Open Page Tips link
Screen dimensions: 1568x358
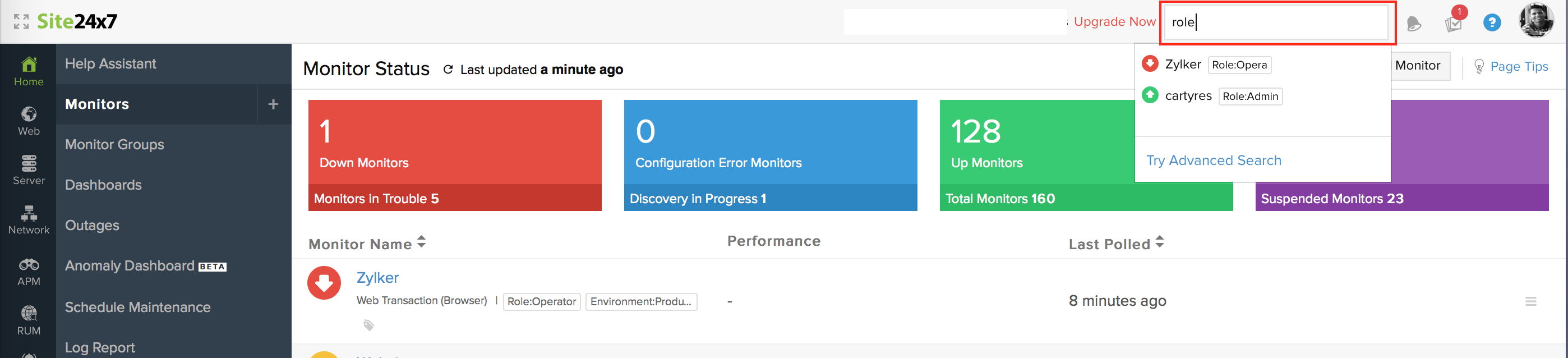point(1519,66)
